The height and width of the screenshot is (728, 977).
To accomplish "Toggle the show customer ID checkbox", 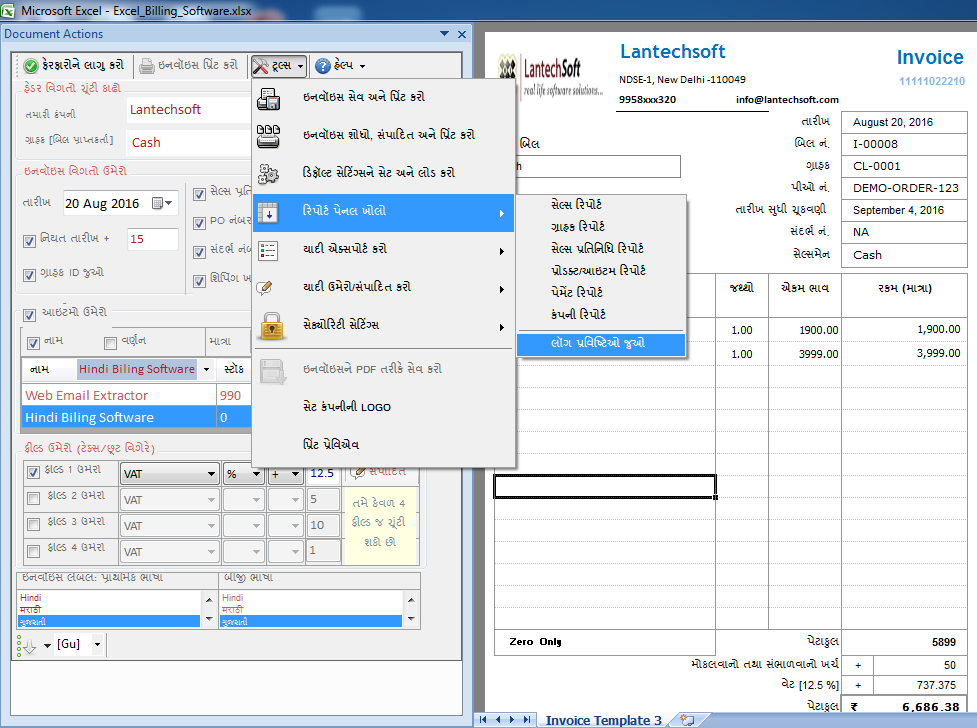I will 29,275.
